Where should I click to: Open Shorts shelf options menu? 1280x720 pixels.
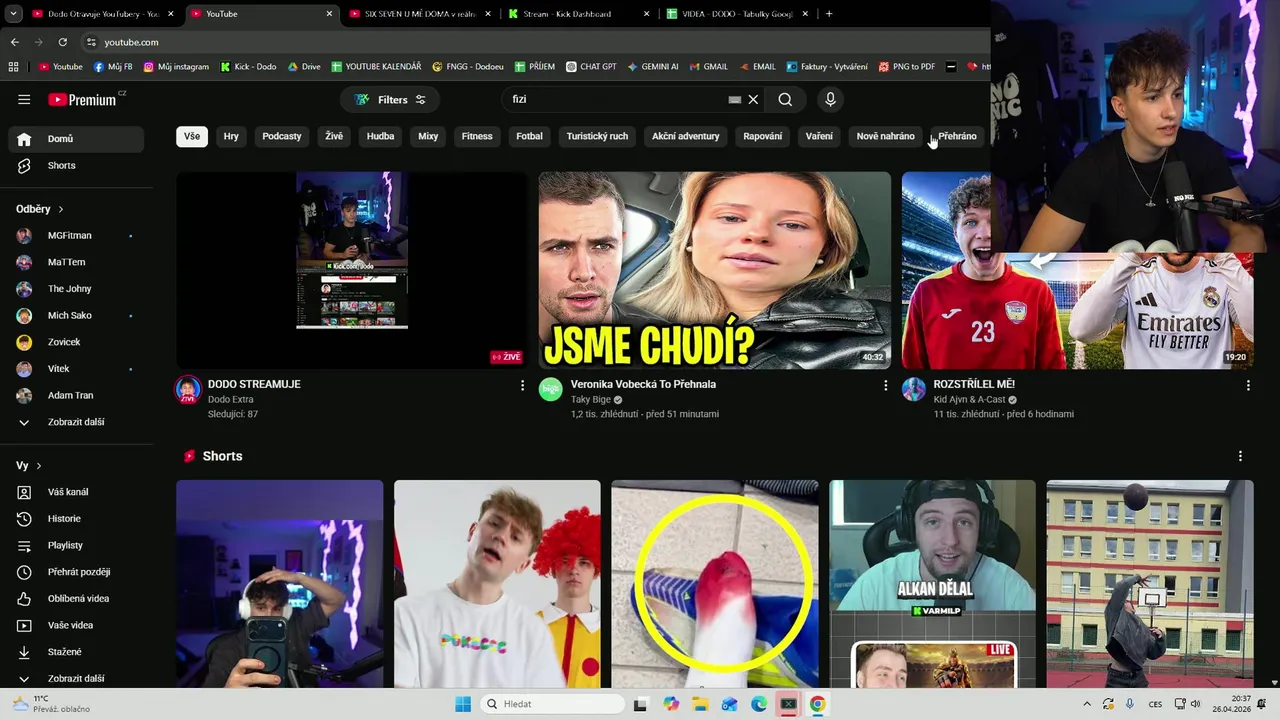(1240, 456)
